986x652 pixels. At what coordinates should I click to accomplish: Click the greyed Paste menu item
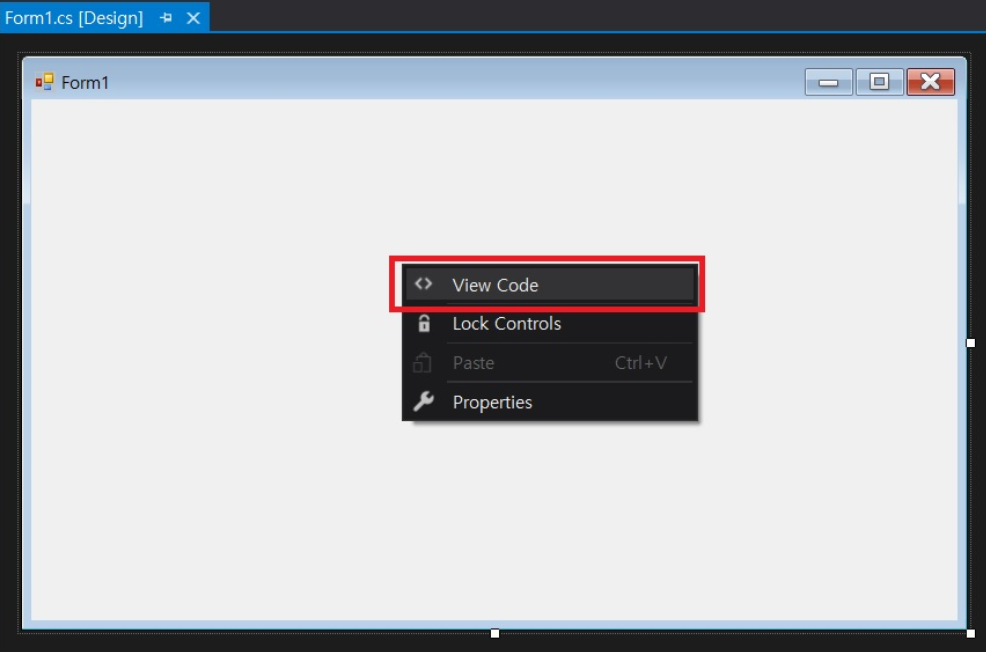click(x=550, y=363)
